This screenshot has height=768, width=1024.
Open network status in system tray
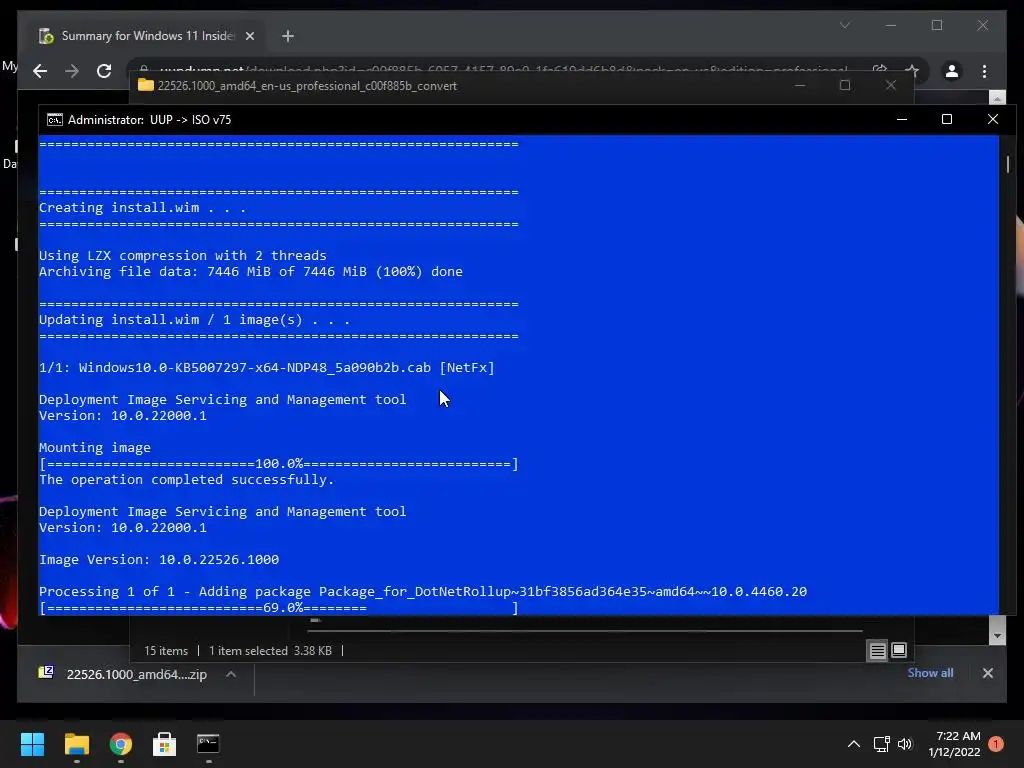point(882,744)
